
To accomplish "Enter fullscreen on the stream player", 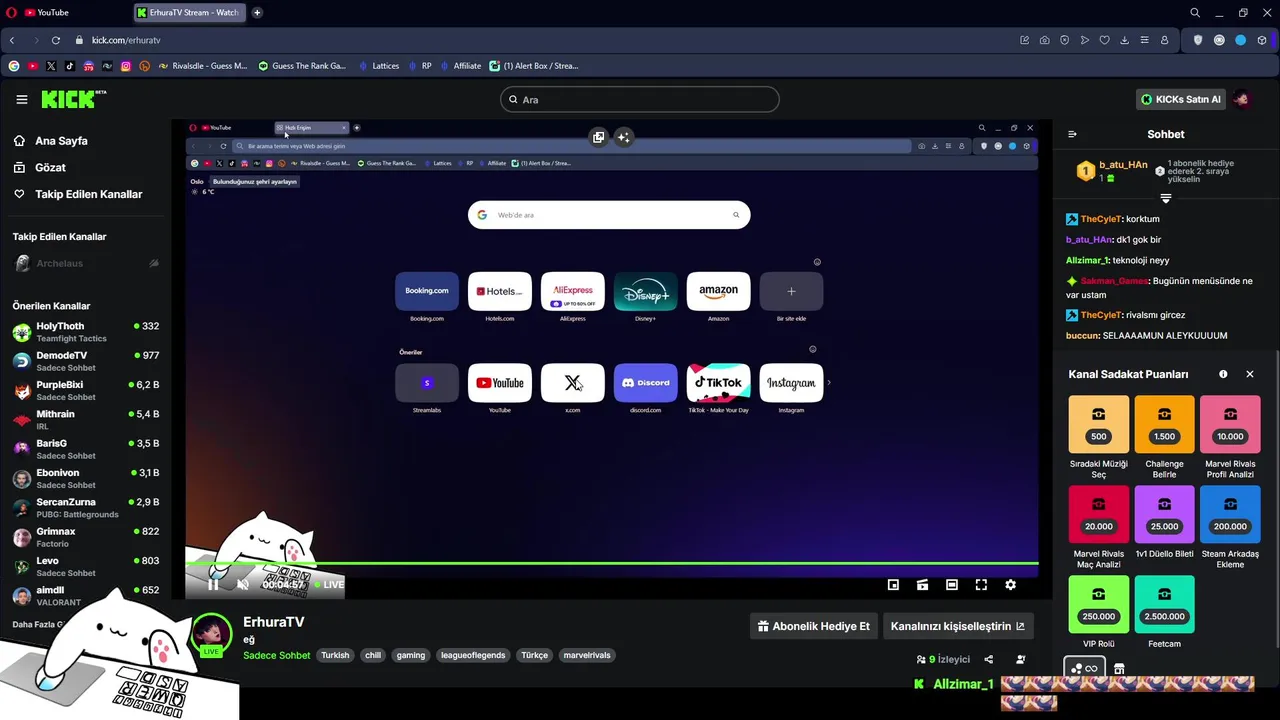I will pos(981,585).
